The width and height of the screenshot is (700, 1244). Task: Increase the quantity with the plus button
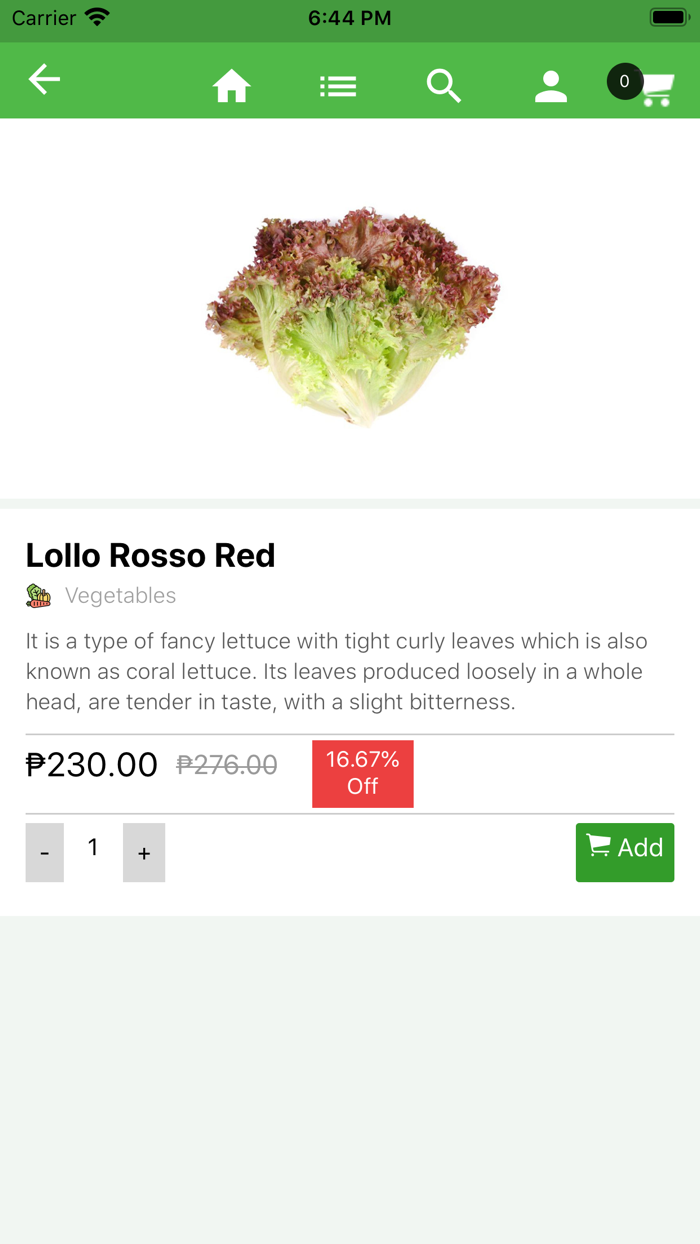point(144,852)
